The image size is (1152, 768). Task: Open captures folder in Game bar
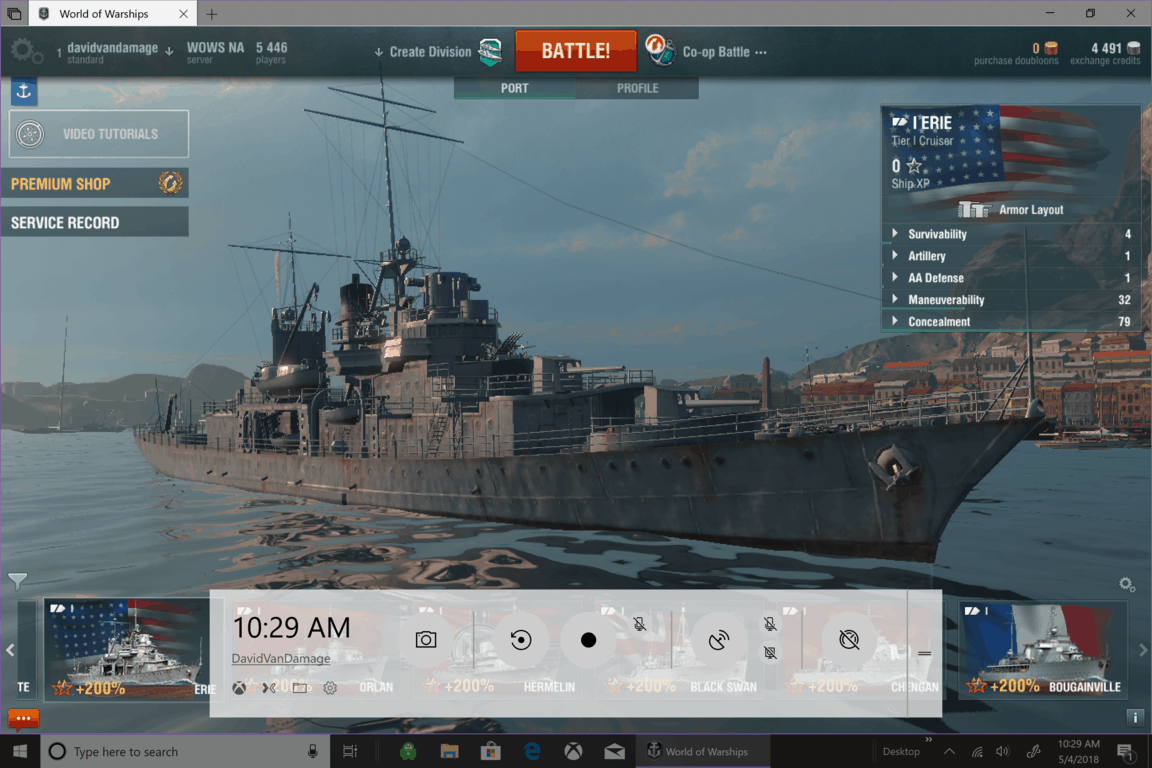pos(300,688)
